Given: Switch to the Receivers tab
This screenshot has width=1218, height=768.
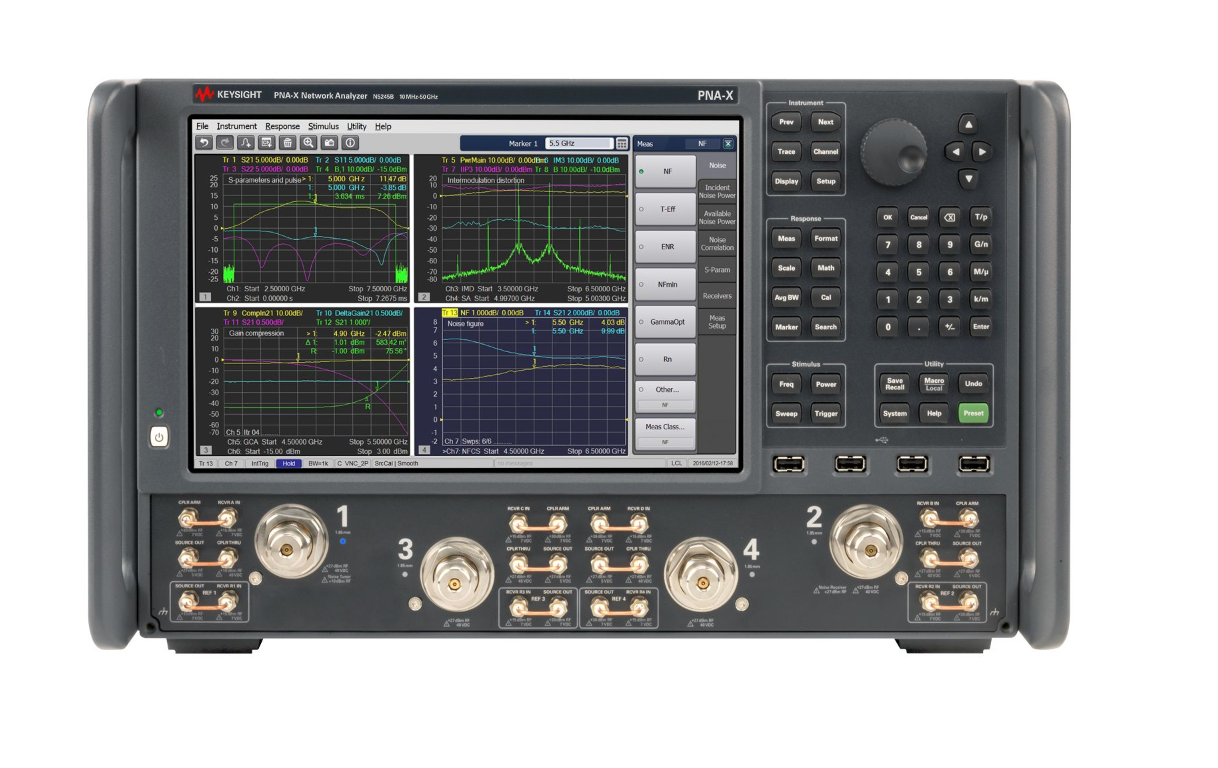Looking at the screenshot, I should click(x=717, y=296).
